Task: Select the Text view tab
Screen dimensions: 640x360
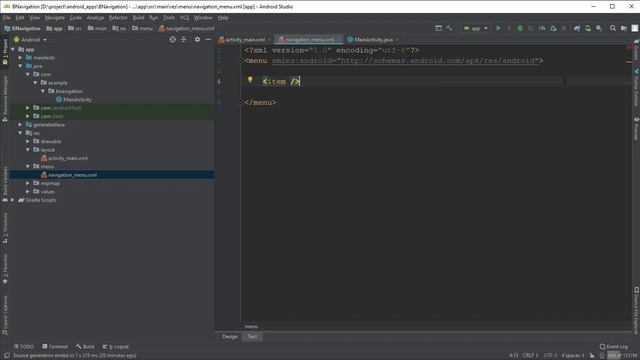Action: 252,336
